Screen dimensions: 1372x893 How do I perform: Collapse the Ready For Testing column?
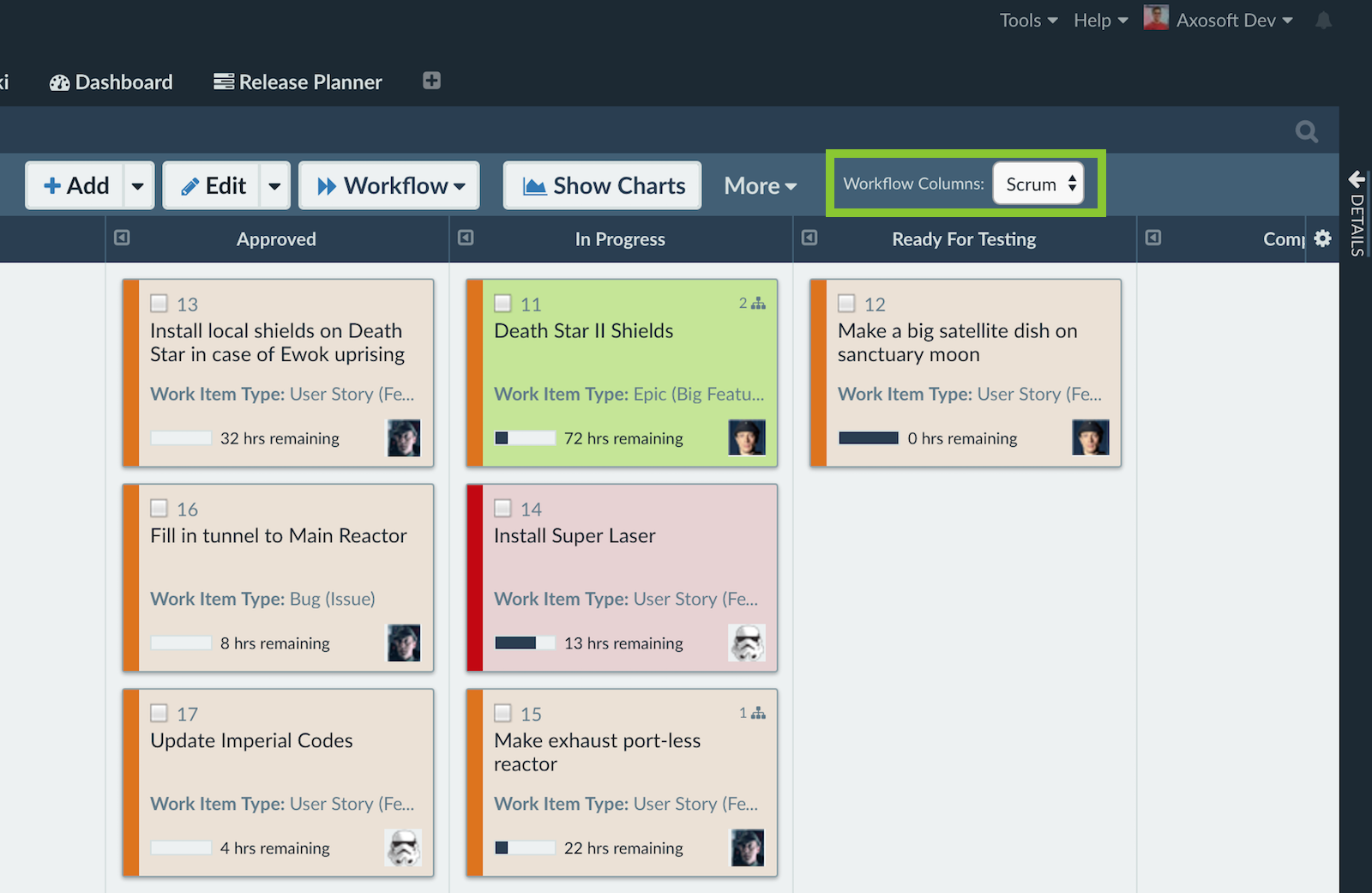[809, 239]
